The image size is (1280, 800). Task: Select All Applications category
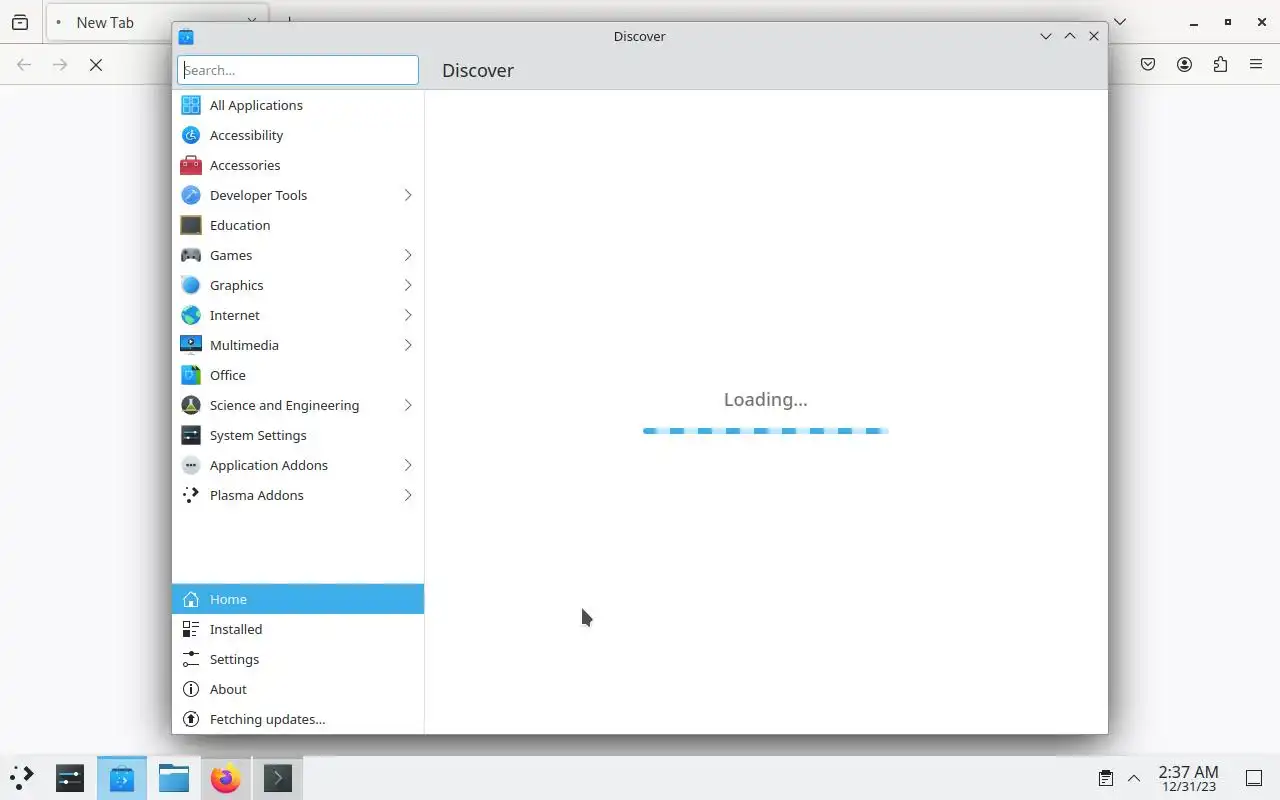tap(298, 105)
